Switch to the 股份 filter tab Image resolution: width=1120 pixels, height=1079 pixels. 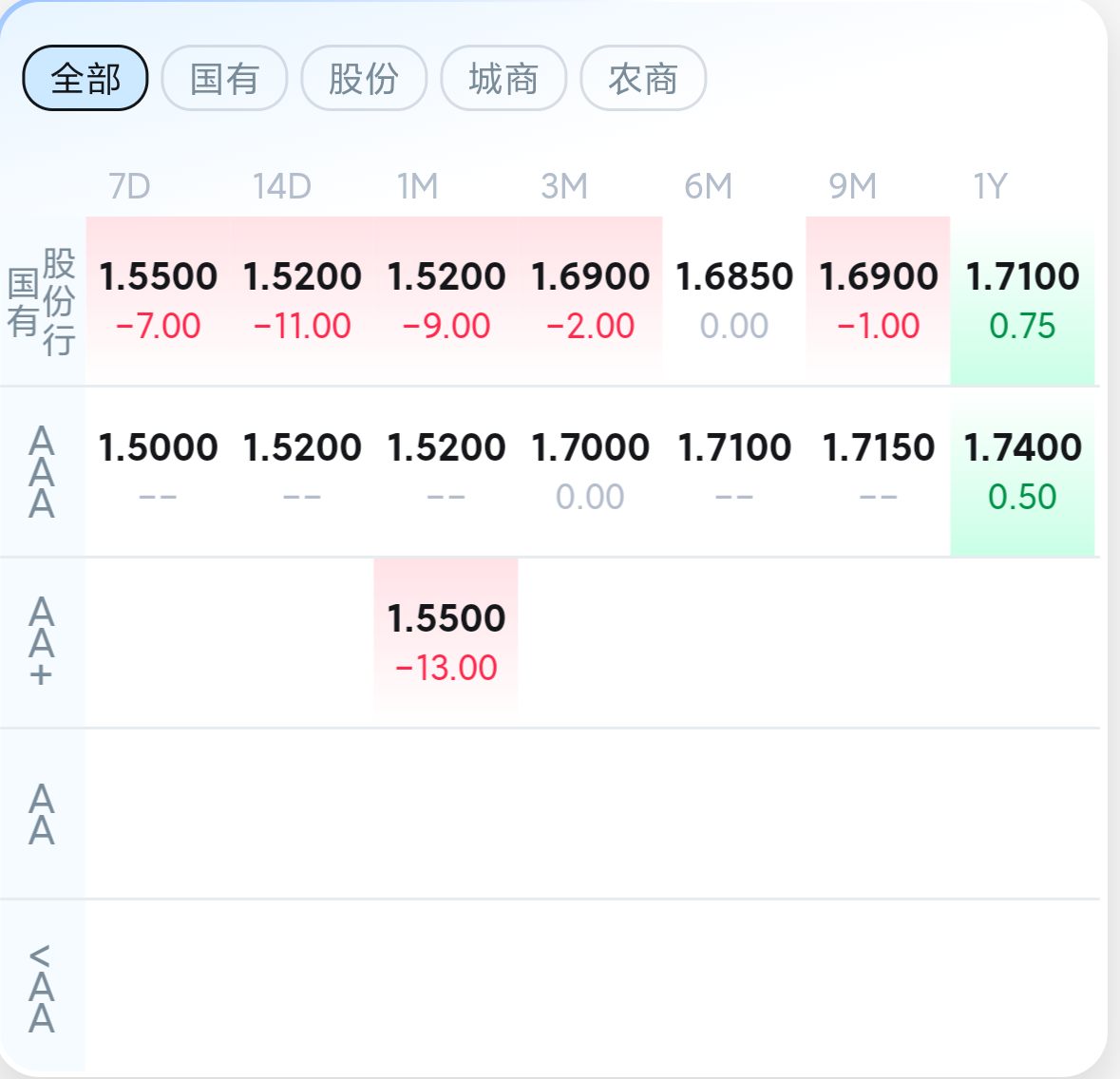[x=364, y=78]
